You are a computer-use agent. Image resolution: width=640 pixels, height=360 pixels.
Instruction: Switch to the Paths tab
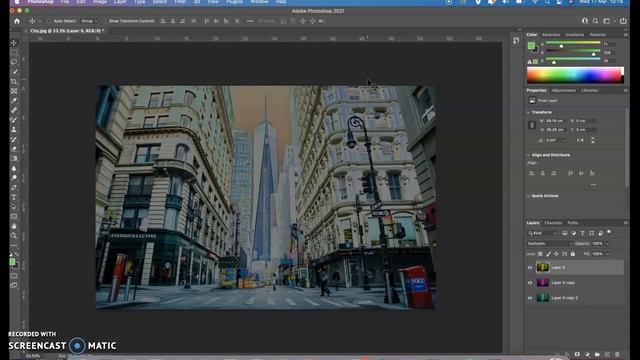tap(573, 223)
